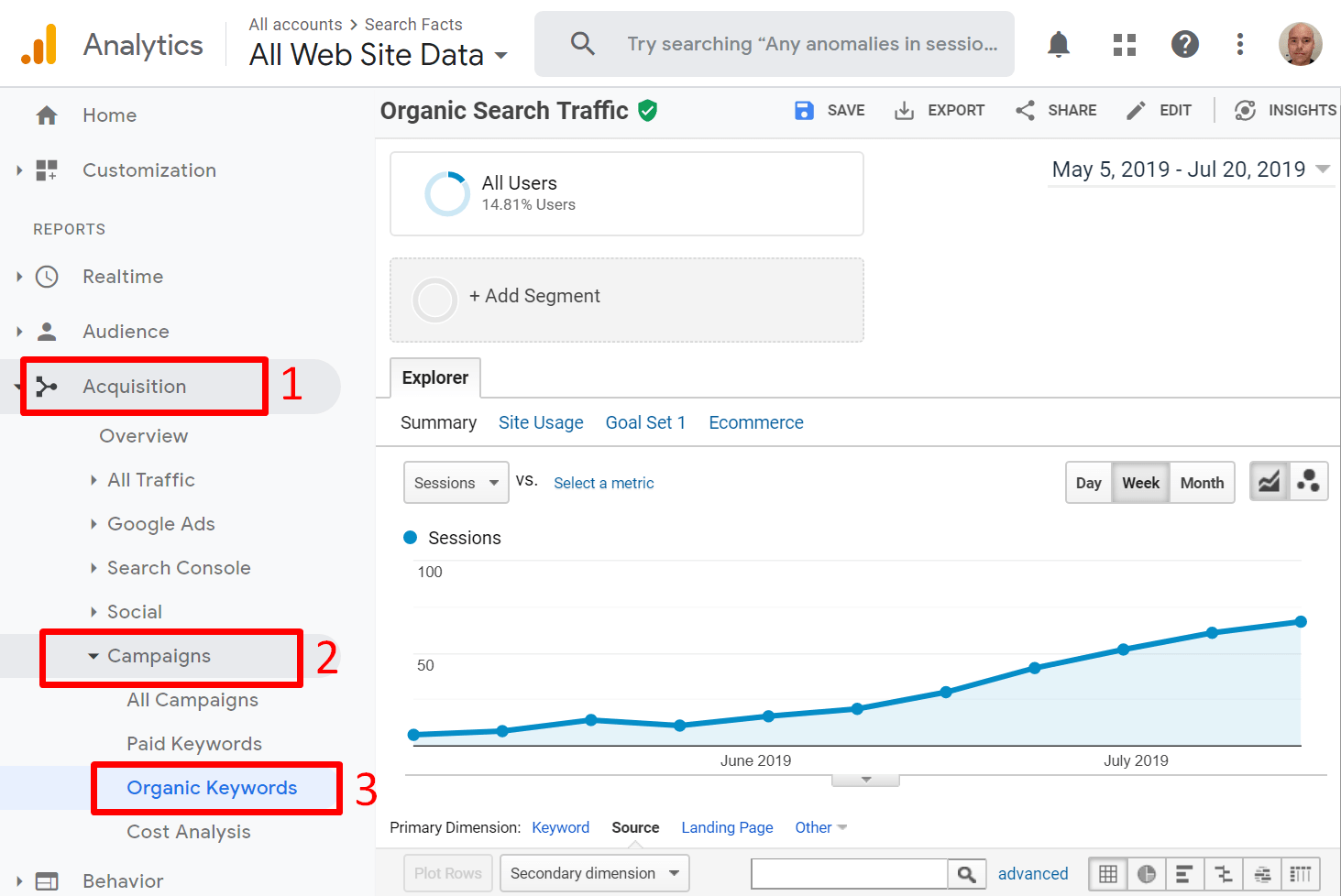The height and width of the screenshot is (896, 1341).
Task: Click the Edit pencil icon
Action: 1136,111
